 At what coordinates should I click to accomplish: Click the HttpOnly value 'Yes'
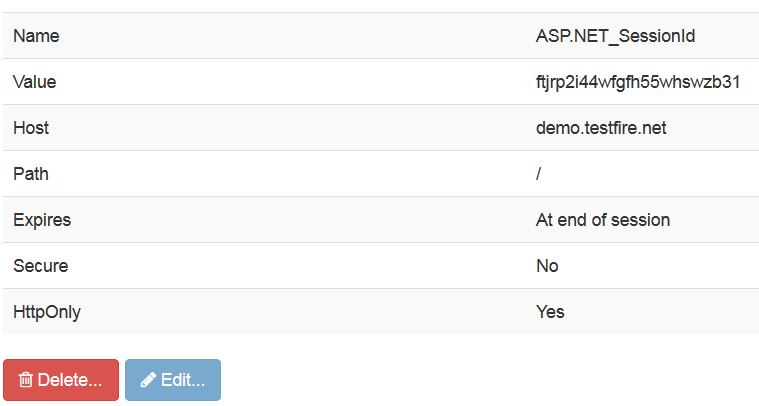click(x=550, y=312)
